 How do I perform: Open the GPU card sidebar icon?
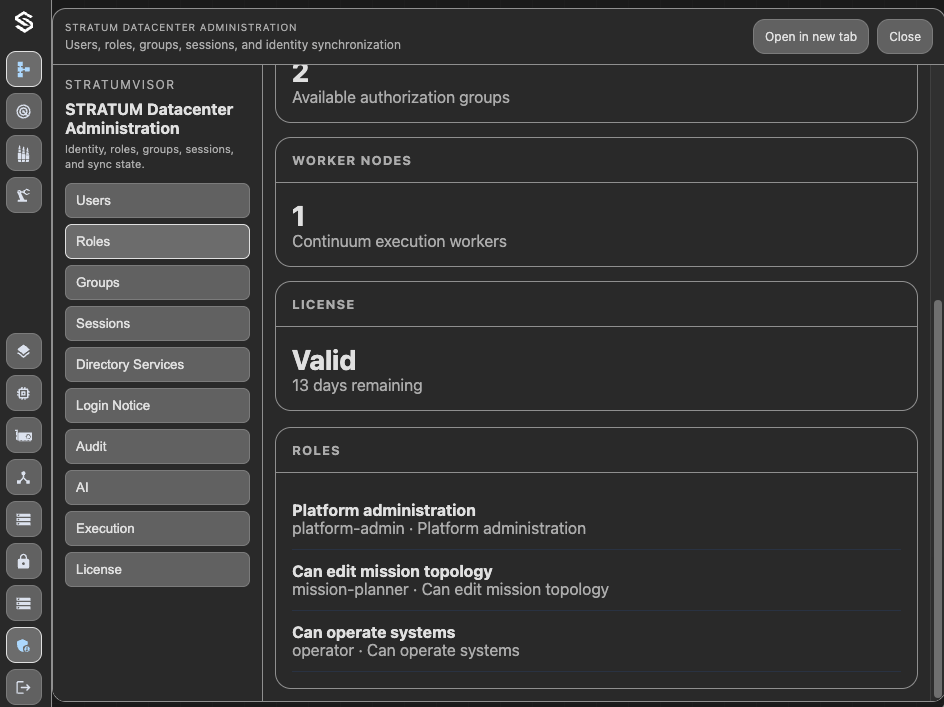tap(24, 435)
